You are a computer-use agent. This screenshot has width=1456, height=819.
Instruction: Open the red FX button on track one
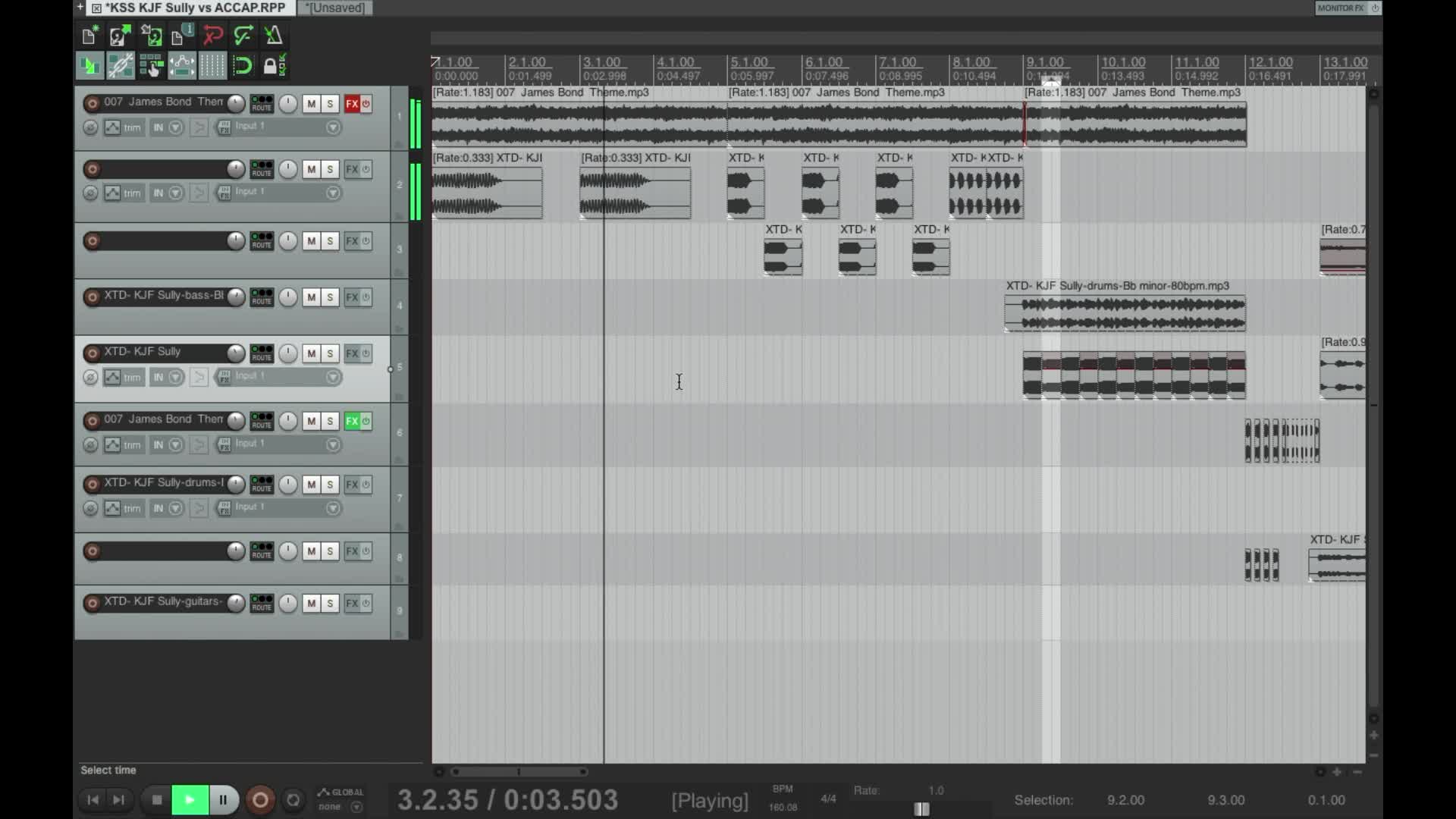tap(352, 104)
